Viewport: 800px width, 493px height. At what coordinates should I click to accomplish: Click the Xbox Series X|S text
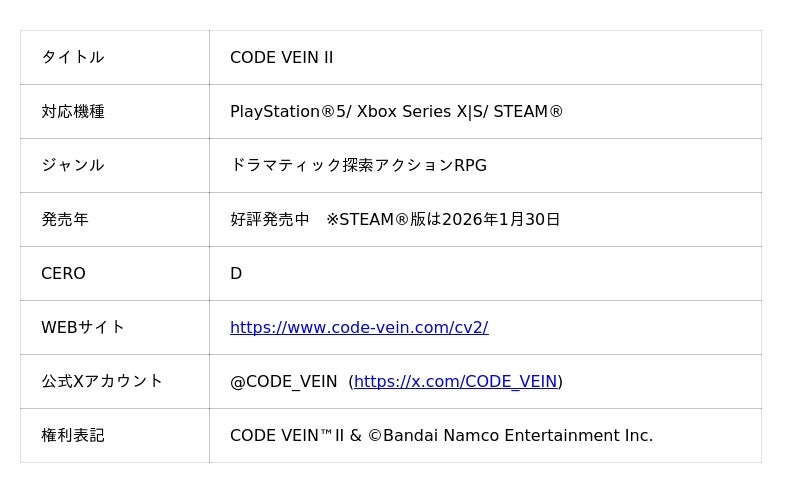[x=418, y=112]
